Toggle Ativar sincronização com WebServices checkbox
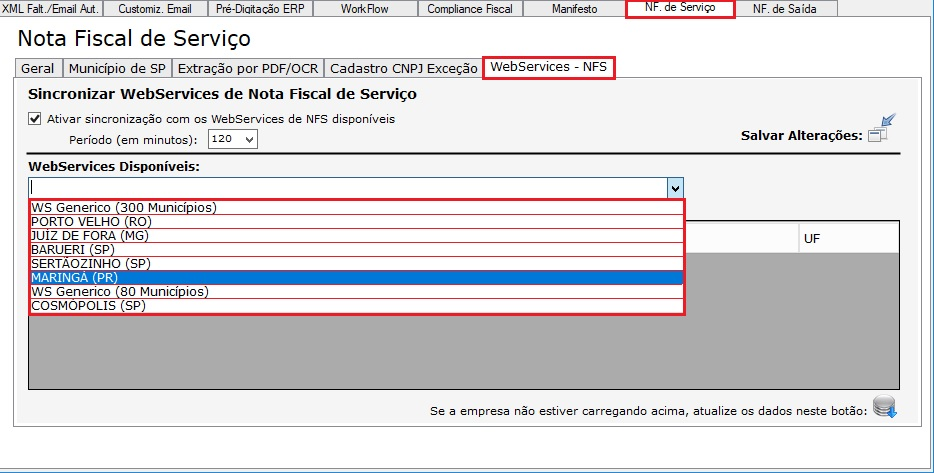 pyautogui.click(x=35, y=119)
